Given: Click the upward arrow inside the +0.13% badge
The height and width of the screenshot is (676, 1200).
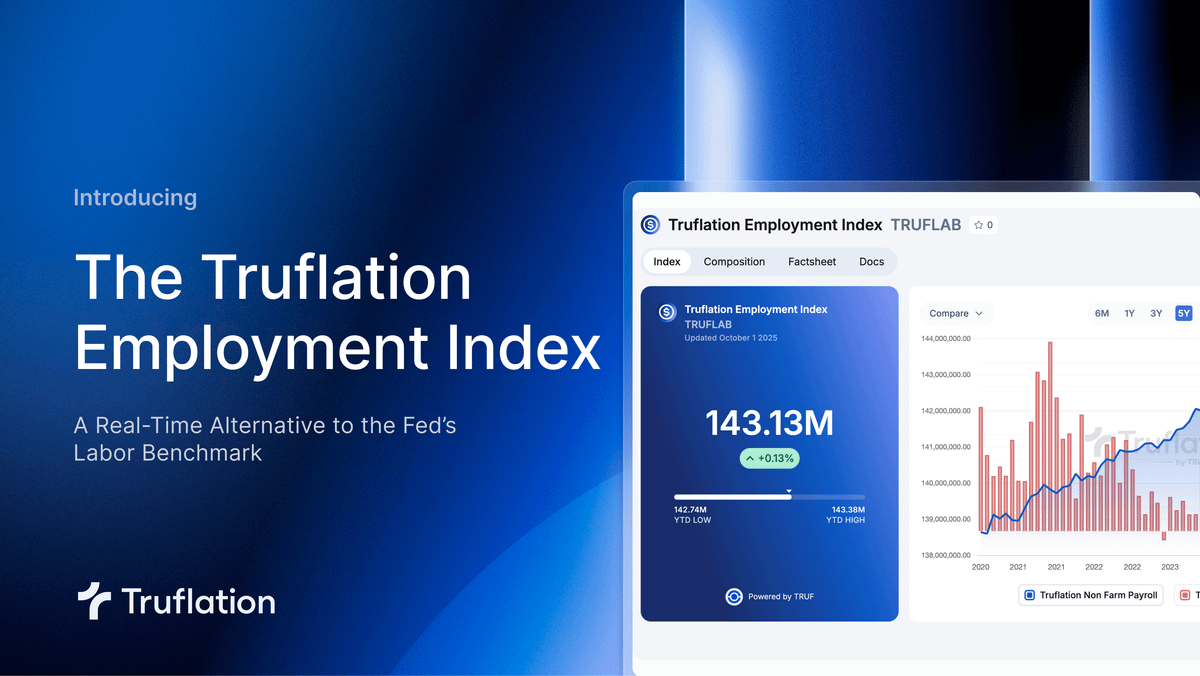Looking at the screenshot, I should (752, 458).
